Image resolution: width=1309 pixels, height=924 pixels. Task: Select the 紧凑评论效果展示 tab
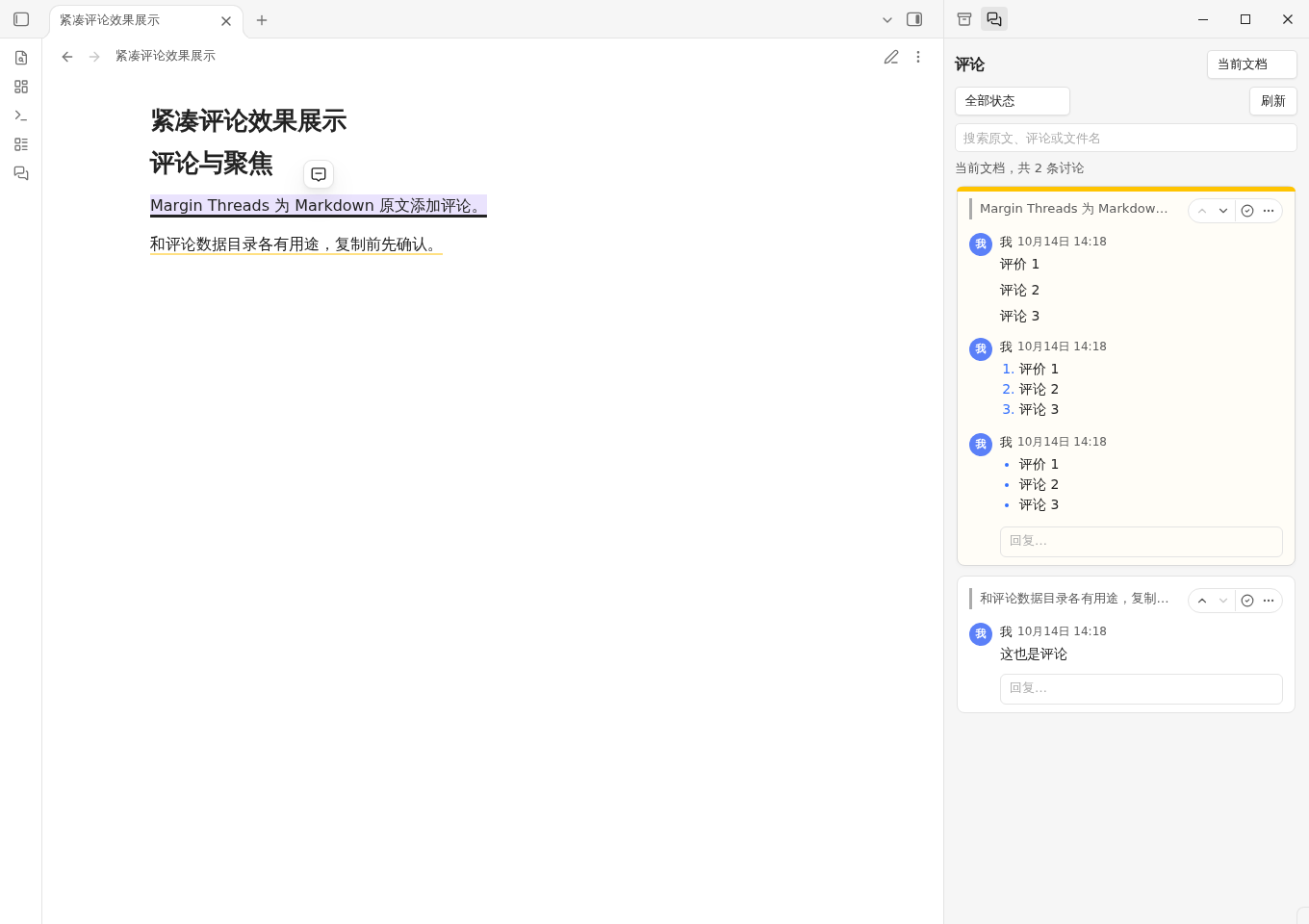pyautogui.click(x=146, y=20)
